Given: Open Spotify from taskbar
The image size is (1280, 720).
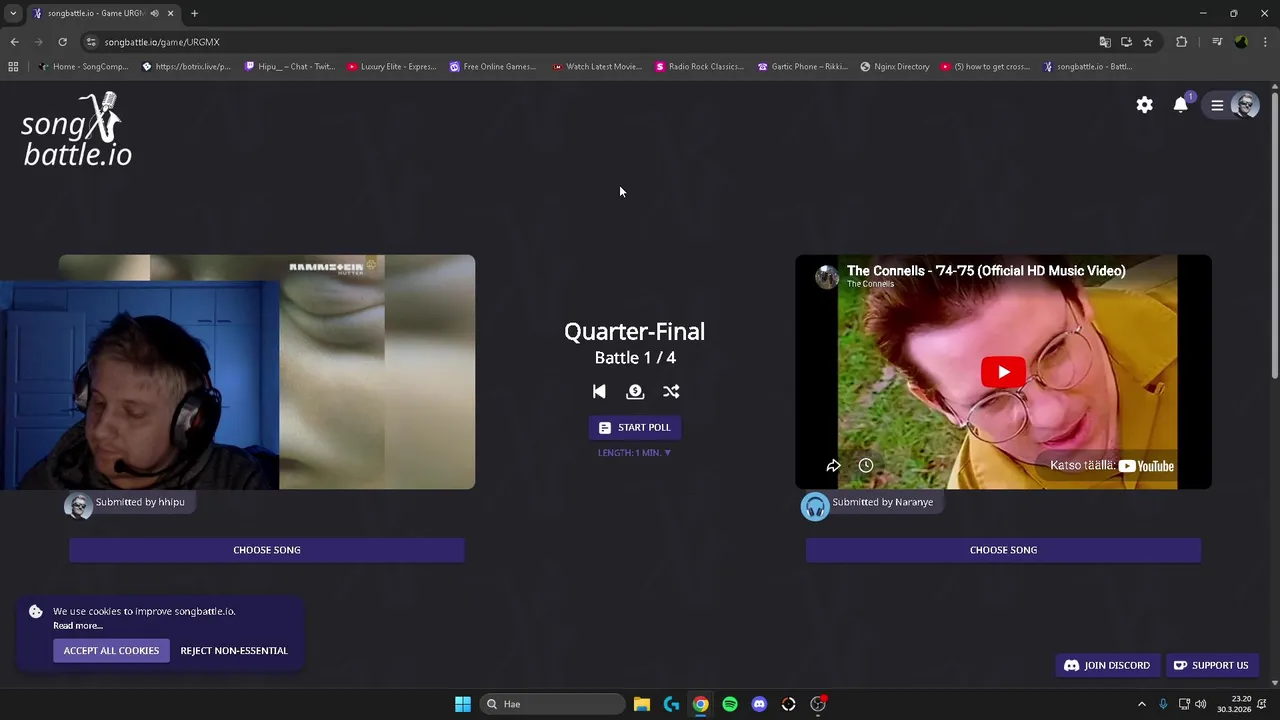Looking at the screenshot, I should [730, 704].
